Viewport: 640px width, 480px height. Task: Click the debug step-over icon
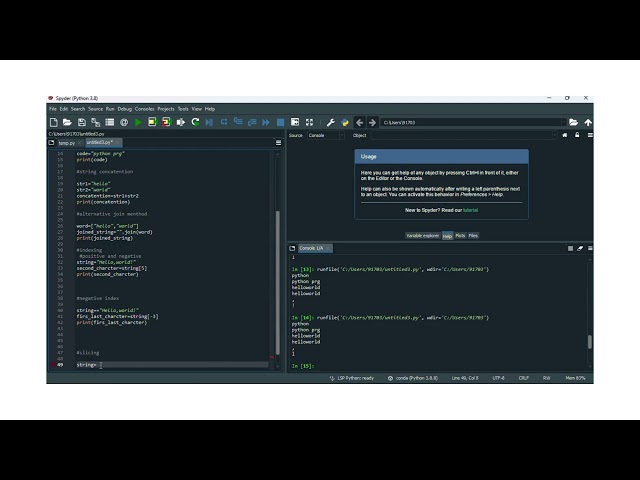[x=224, y=122]
